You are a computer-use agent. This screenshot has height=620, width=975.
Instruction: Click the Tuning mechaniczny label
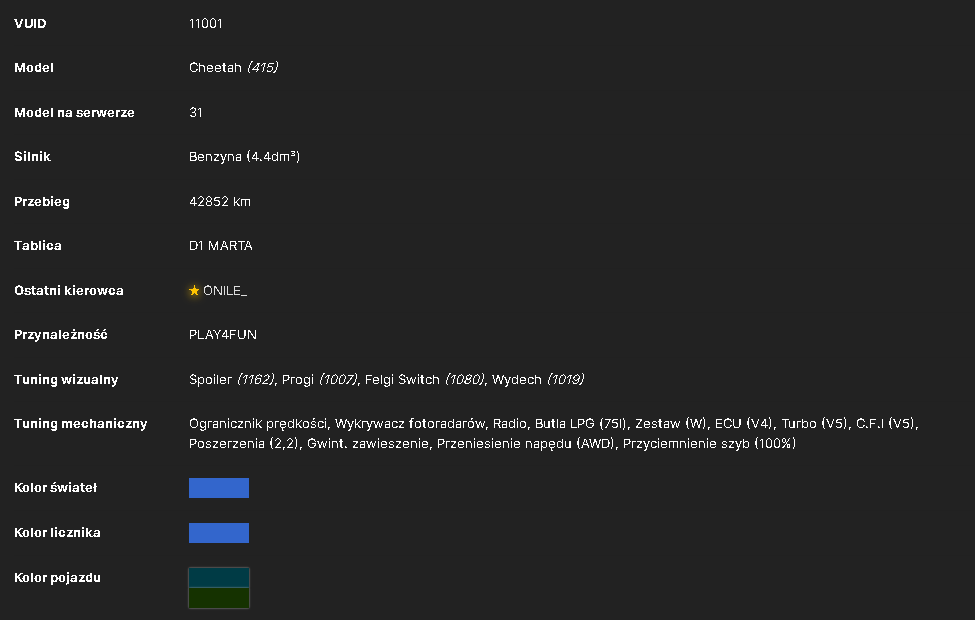pyautogui.click(x=81, y=424)
